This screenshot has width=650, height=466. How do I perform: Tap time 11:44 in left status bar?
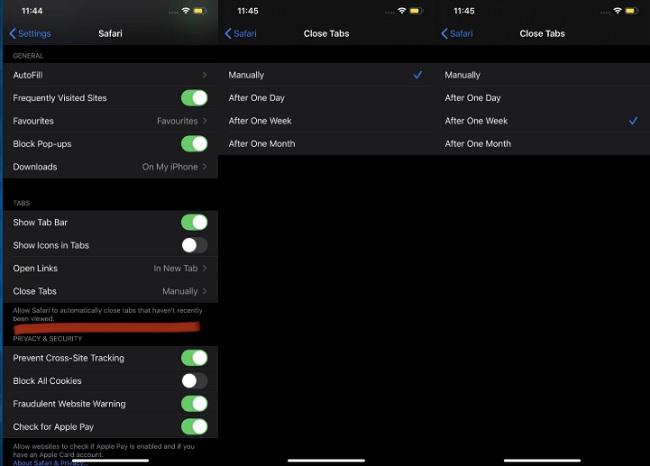[x=32, y=11]
